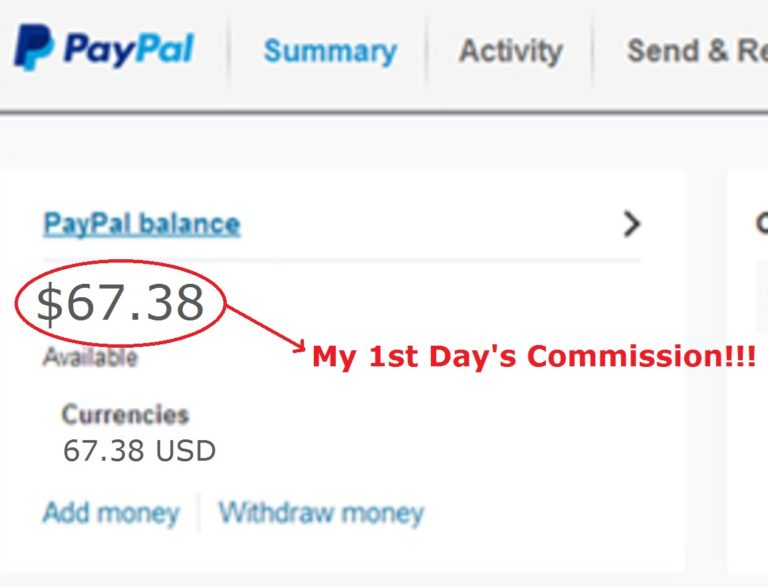This screenshot has height=587, width=768.
Task: Choose the Withdraw money link
Action: pos(321,514)
